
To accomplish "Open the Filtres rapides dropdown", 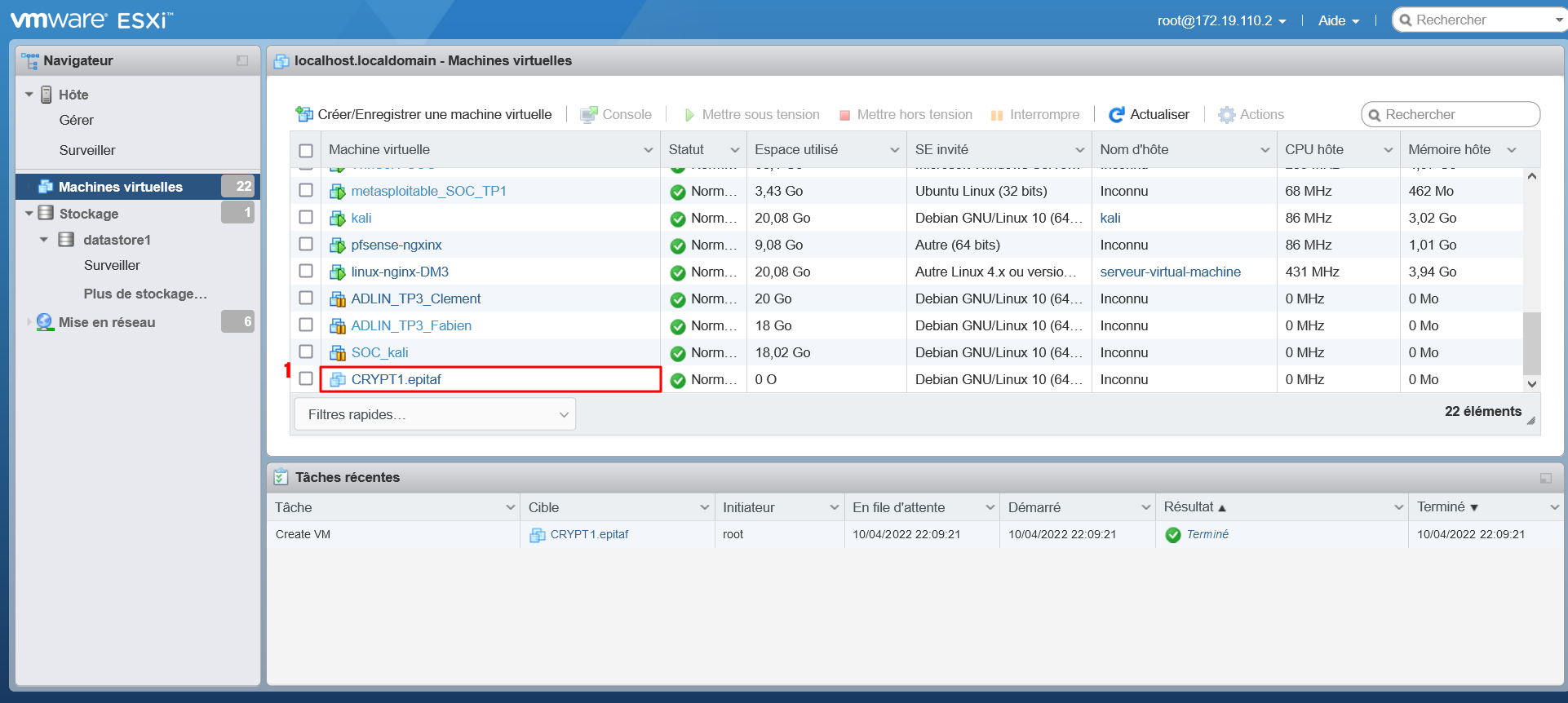I will coord(434,414).
